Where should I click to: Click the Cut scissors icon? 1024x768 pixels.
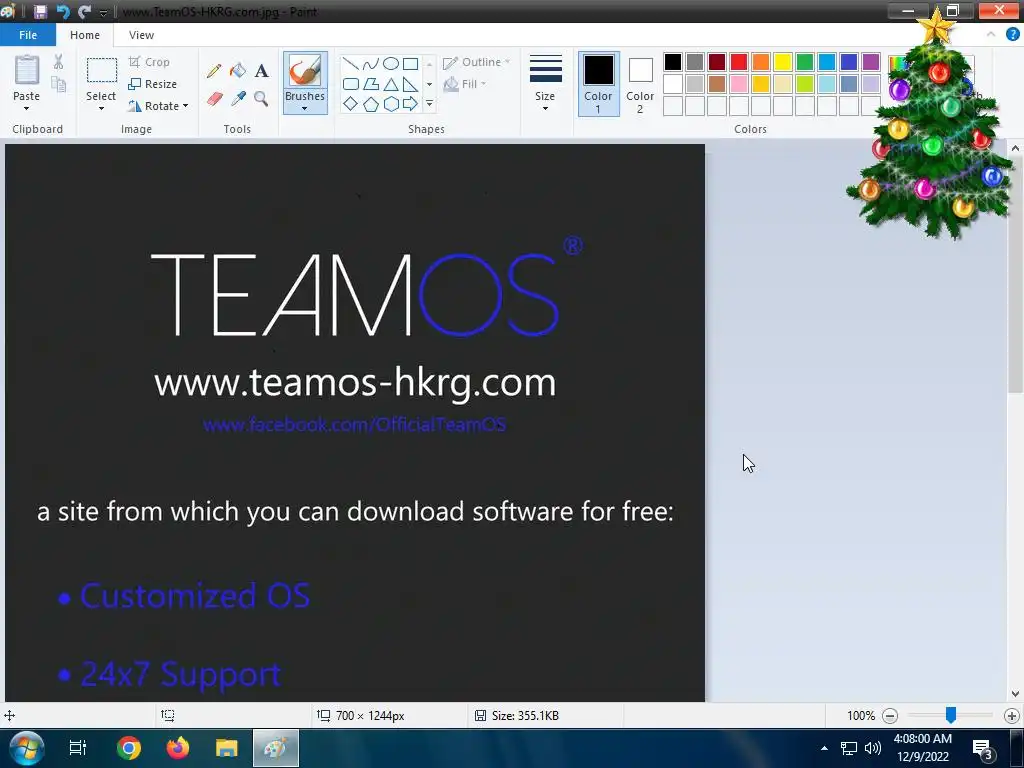58,62
